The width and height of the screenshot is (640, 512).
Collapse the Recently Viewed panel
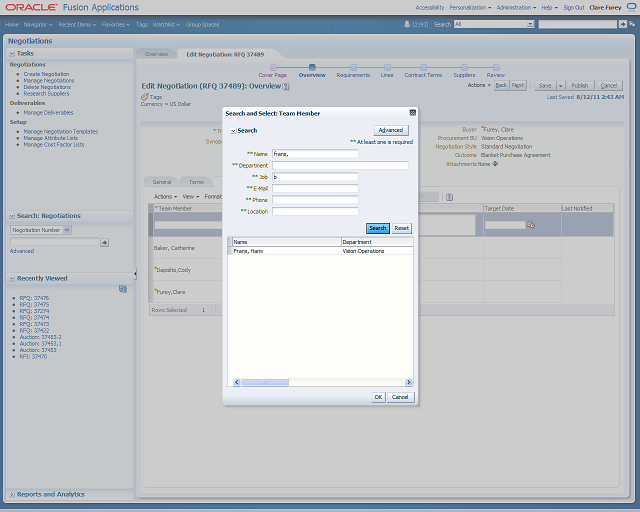pos(12,278)
